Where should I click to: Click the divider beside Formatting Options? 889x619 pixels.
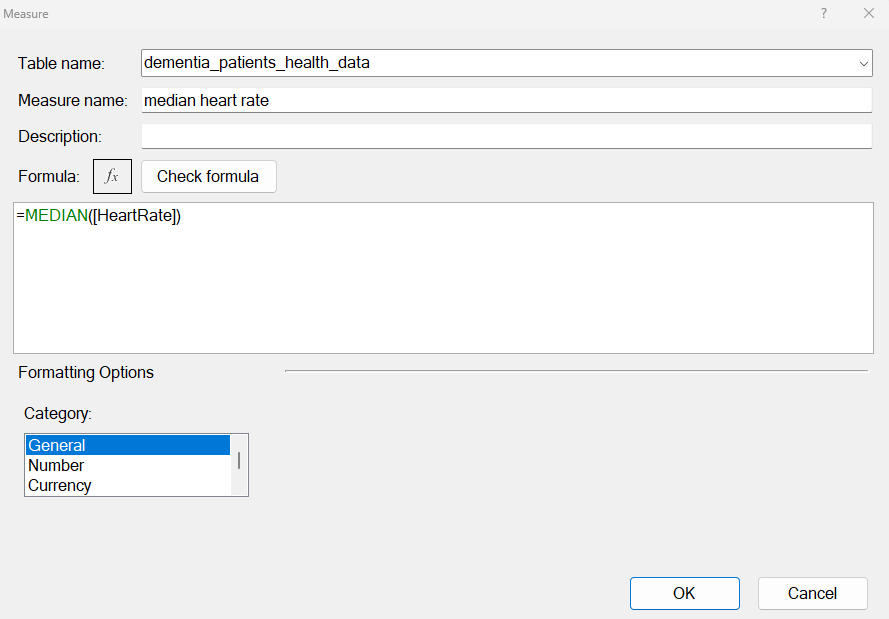click(575, 371)
